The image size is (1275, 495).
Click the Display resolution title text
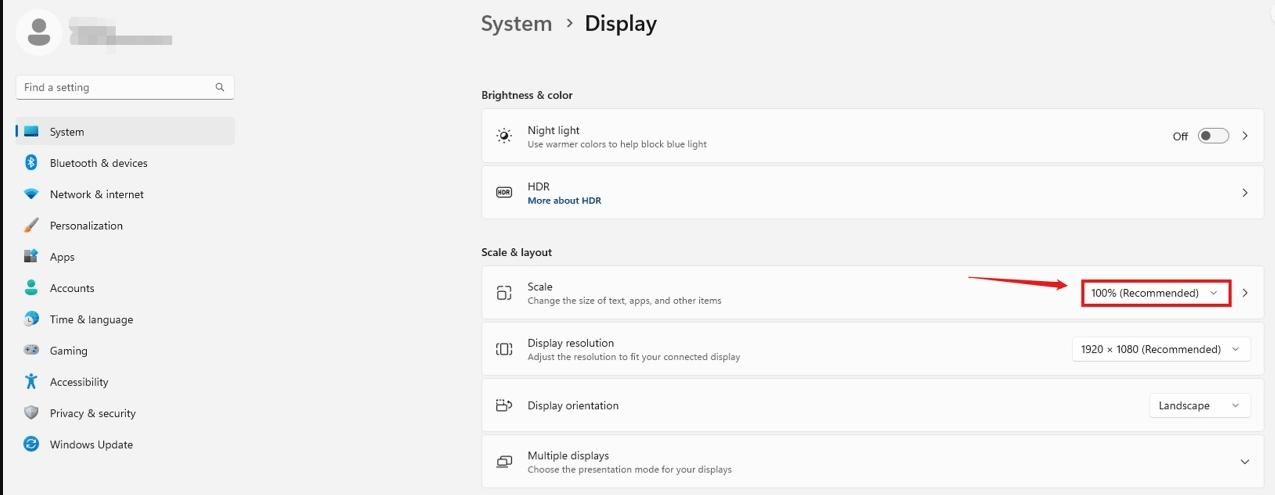click(571, 343)
